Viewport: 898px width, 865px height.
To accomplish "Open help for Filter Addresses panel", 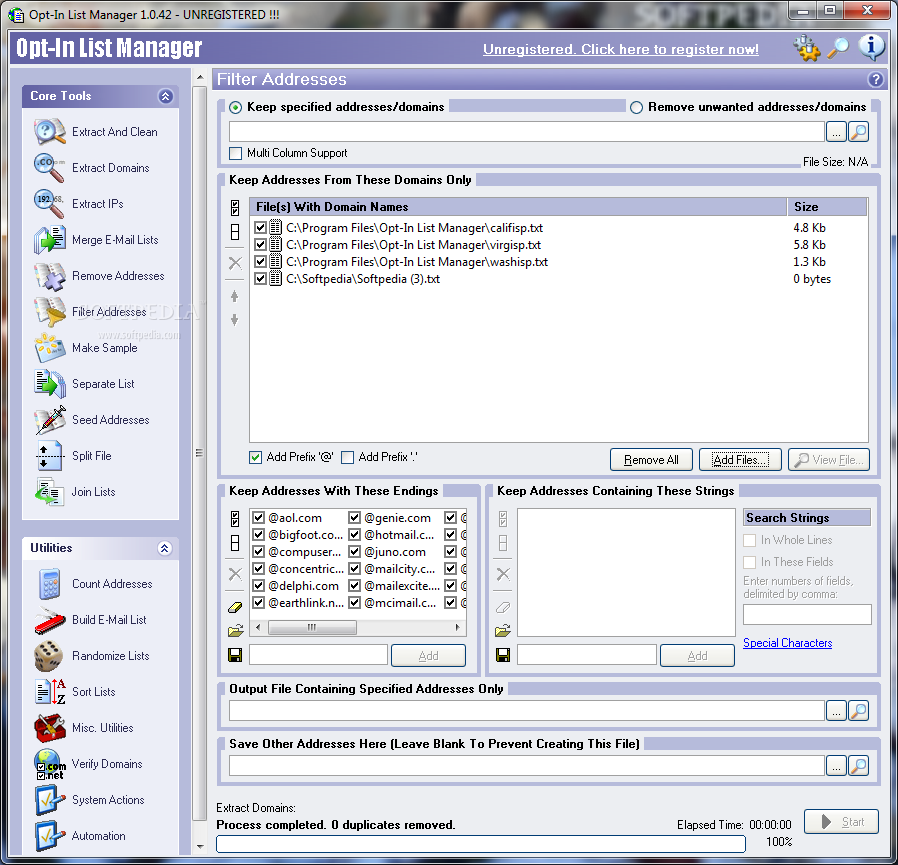I will [x=875, y=79].
